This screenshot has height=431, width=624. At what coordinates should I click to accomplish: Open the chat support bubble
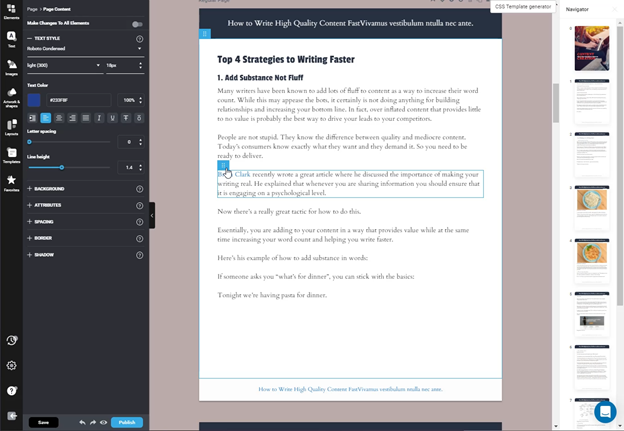pyautogui.click(x=605, y=411)
